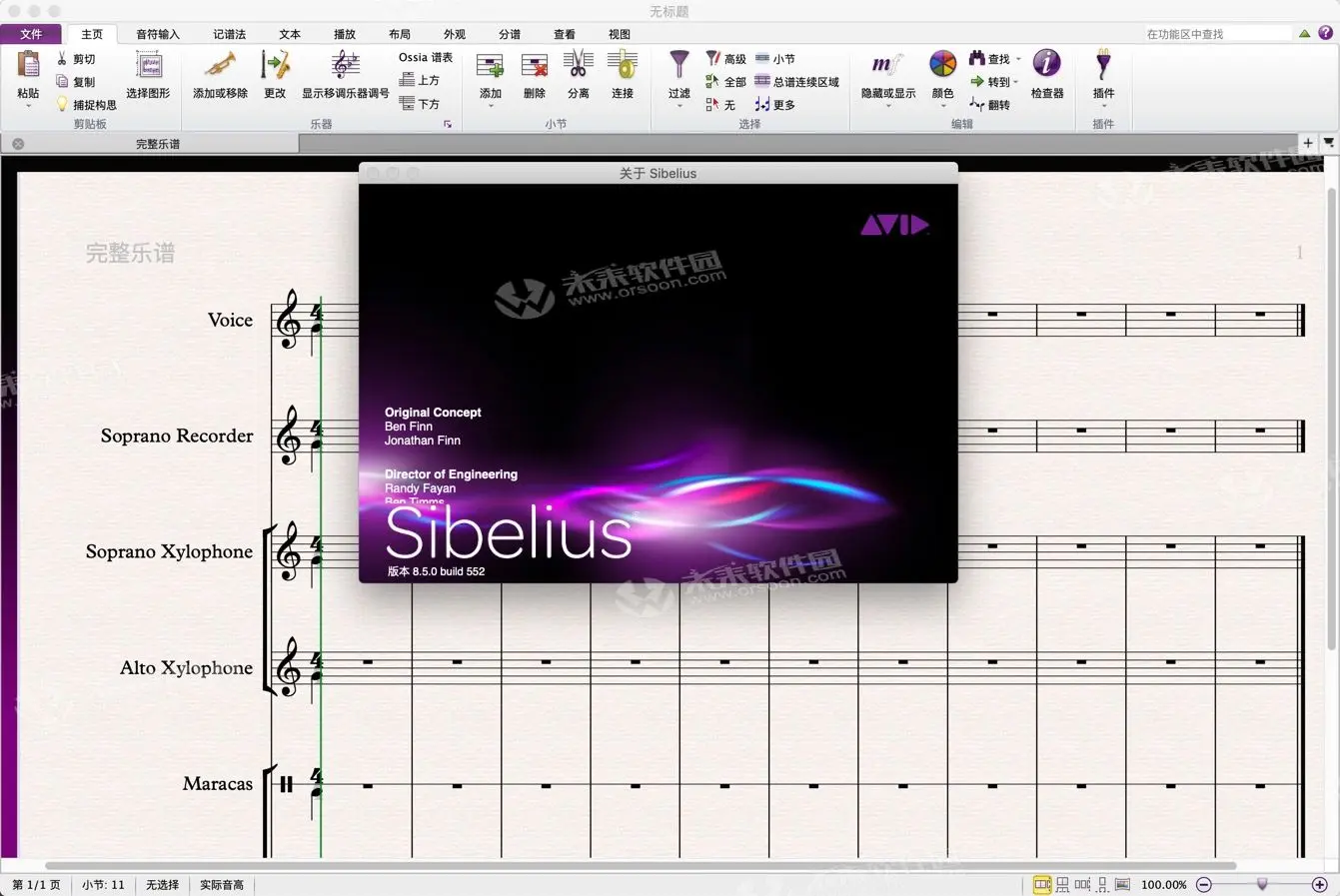Close the Full Score (完整乐谱) document tab

(18, 144)
